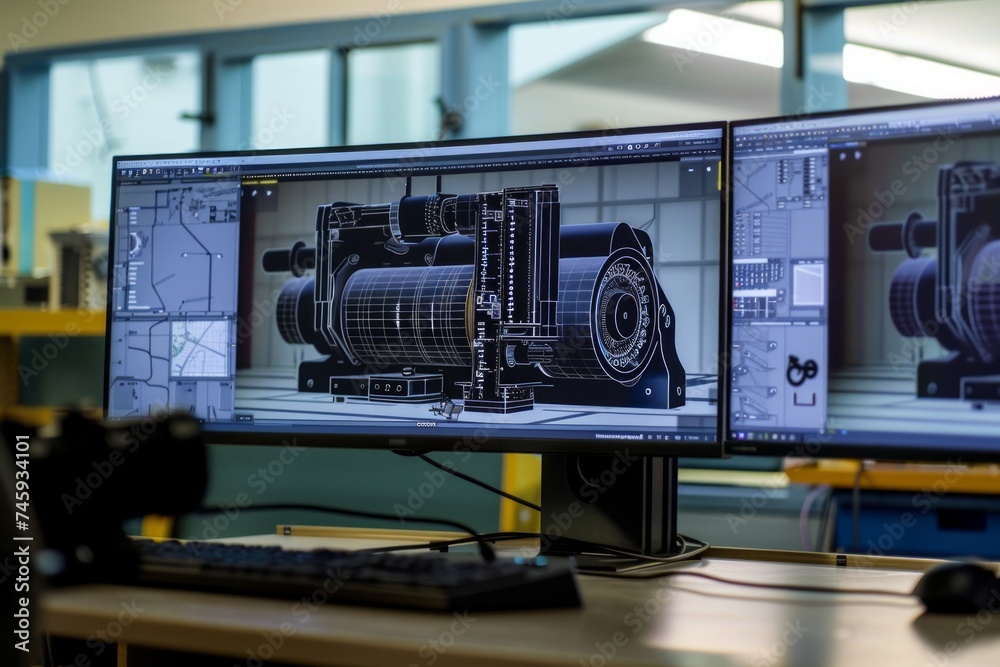
Task: Select the yellow highlighted tab above left monitor viewport
Action: point(259,181)
